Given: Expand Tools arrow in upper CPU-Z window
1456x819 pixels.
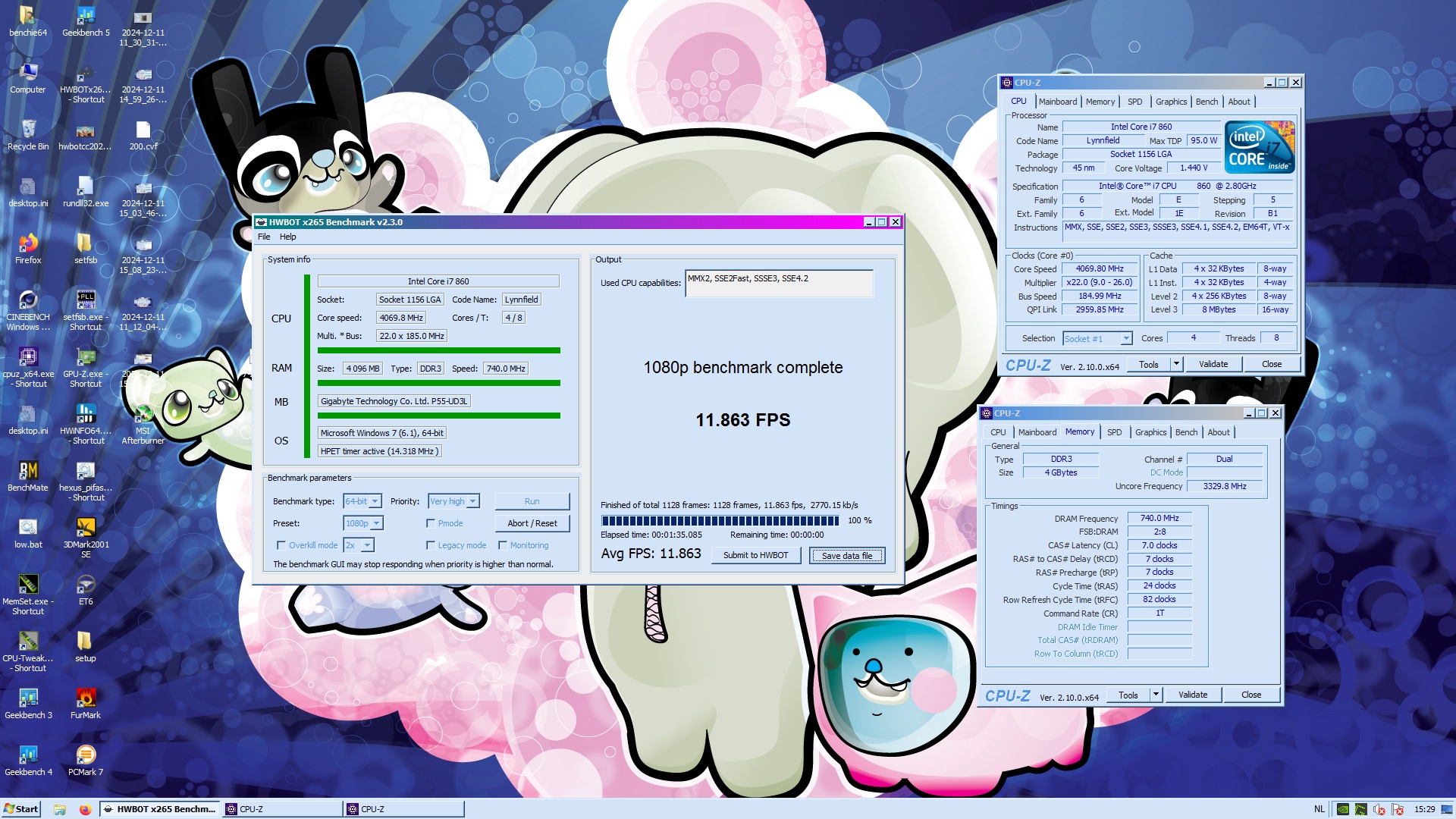Looking at the screenshot, I should pyautogui.click(x=1176, y=364).
